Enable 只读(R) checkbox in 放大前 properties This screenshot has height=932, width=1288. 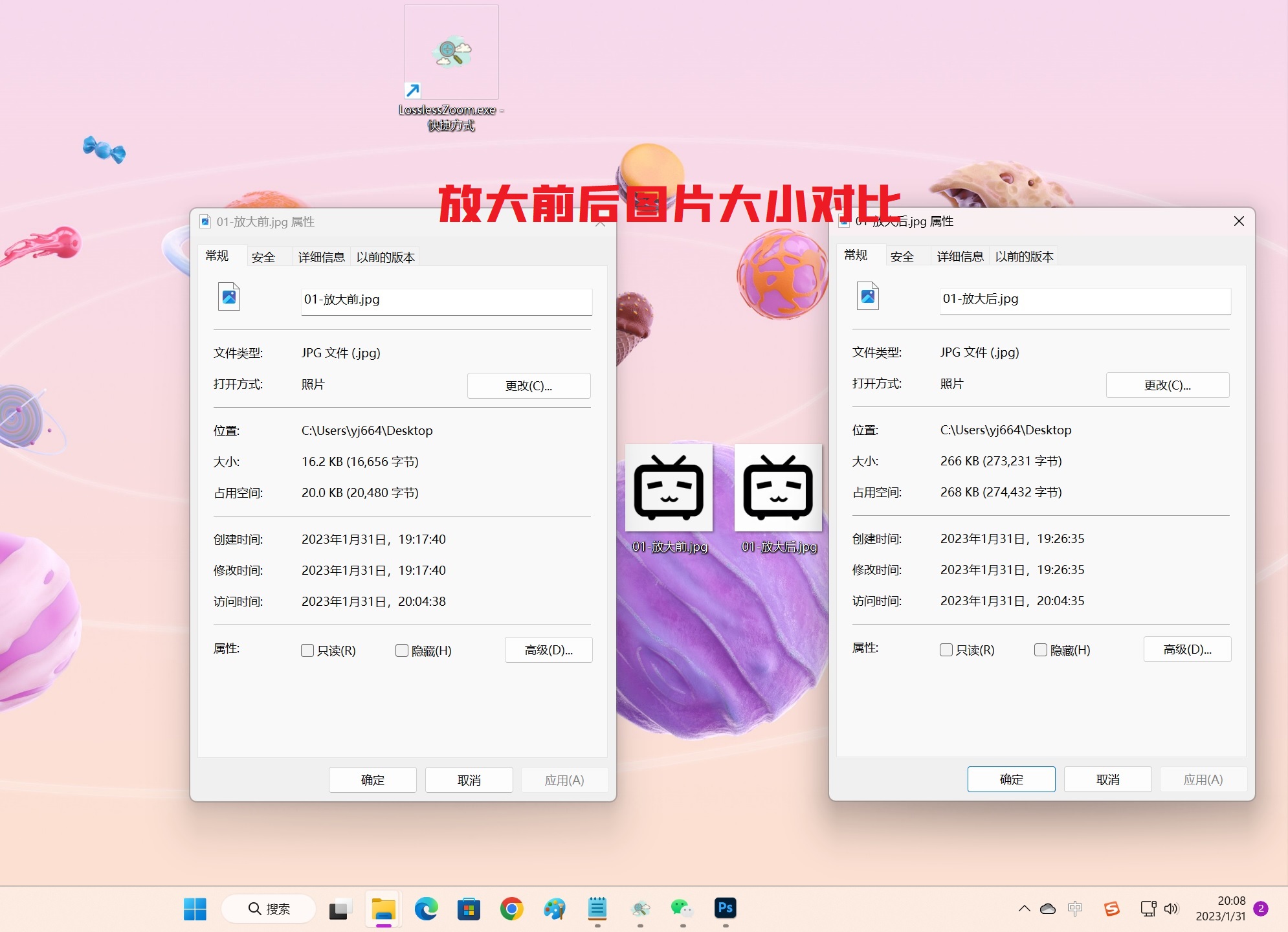click(x=307, y=650)
